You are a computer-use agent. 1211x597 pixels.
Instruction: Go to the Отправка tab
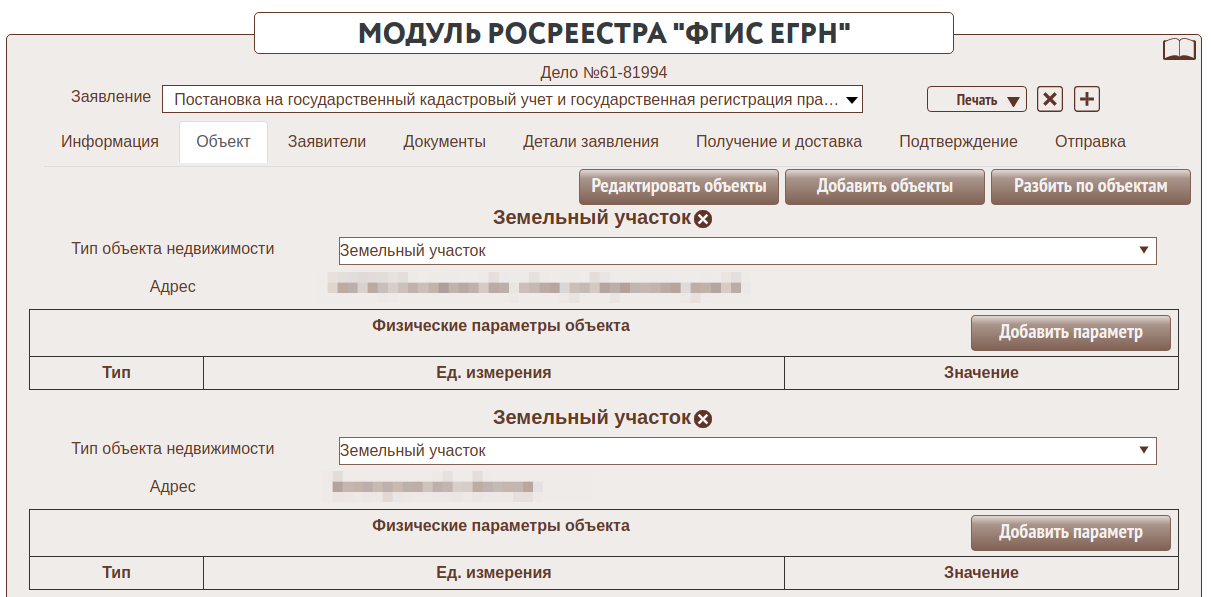[x=1090, y=142]
